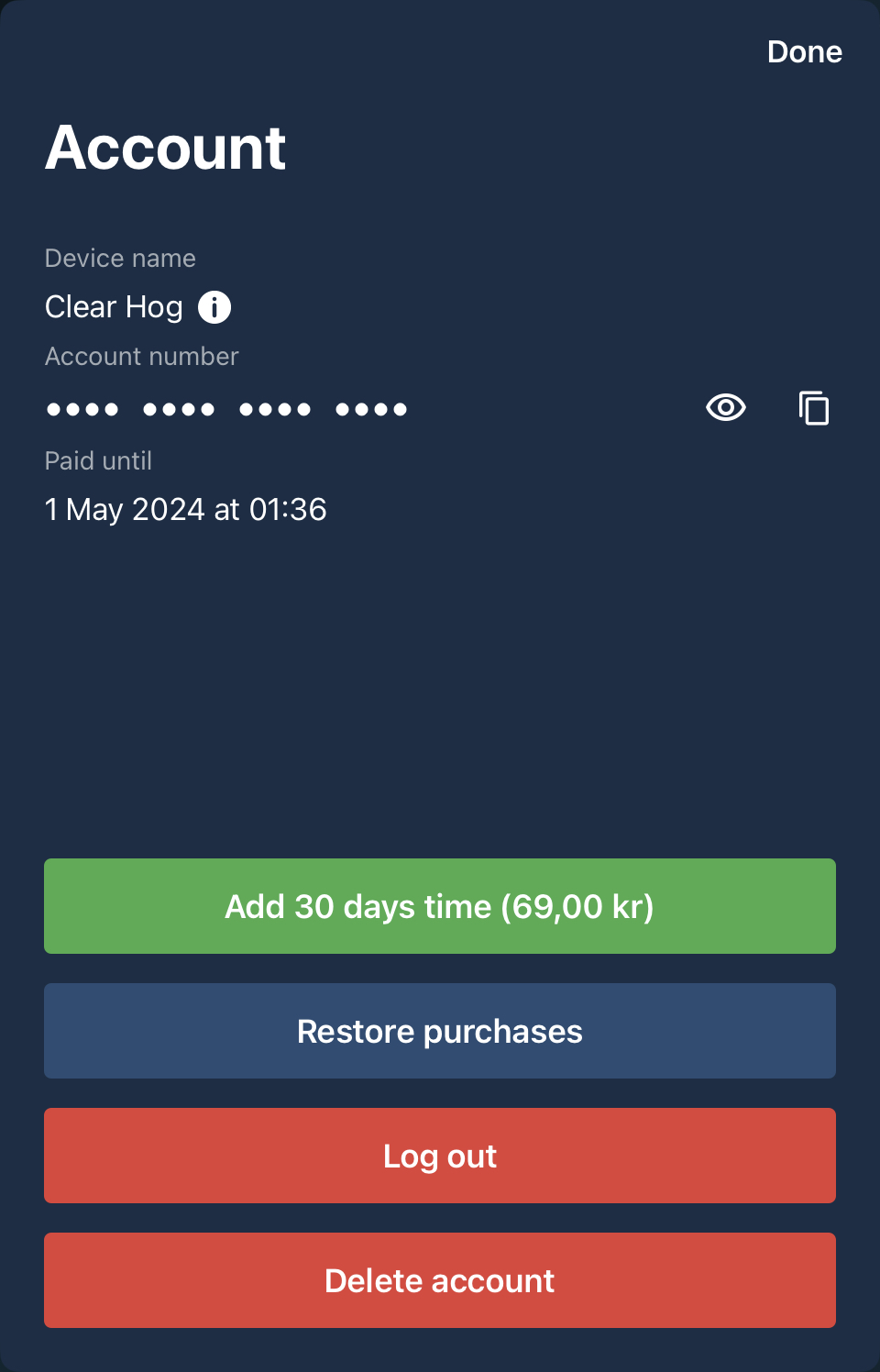This screenshot has width=880, height=1372.
Task: Click the third group of masked account digits
Action: click(275, 409)
